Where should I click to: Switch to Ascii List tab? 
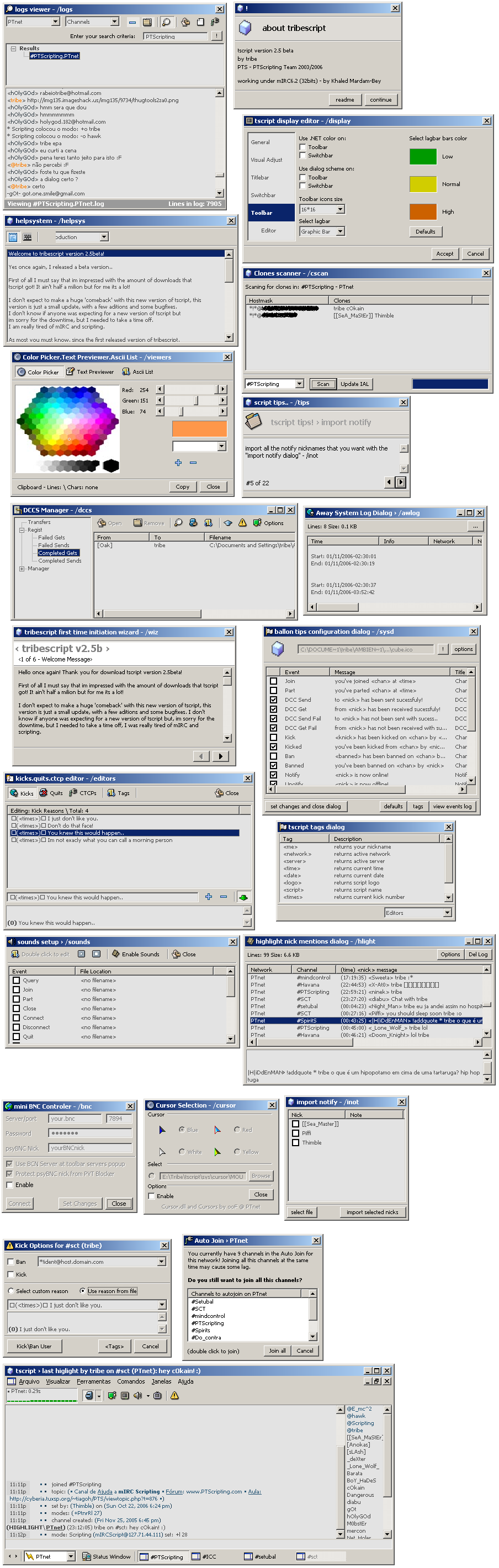tap(137, 372)
